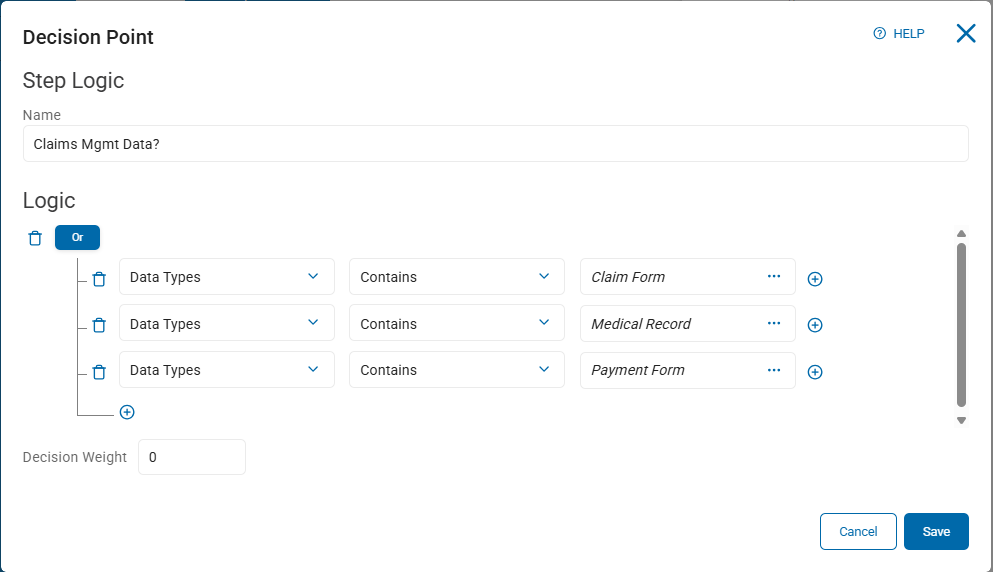Delete the entire Or logic group
Viewport: 993px width, 572px height.
[x=35, y=238]
